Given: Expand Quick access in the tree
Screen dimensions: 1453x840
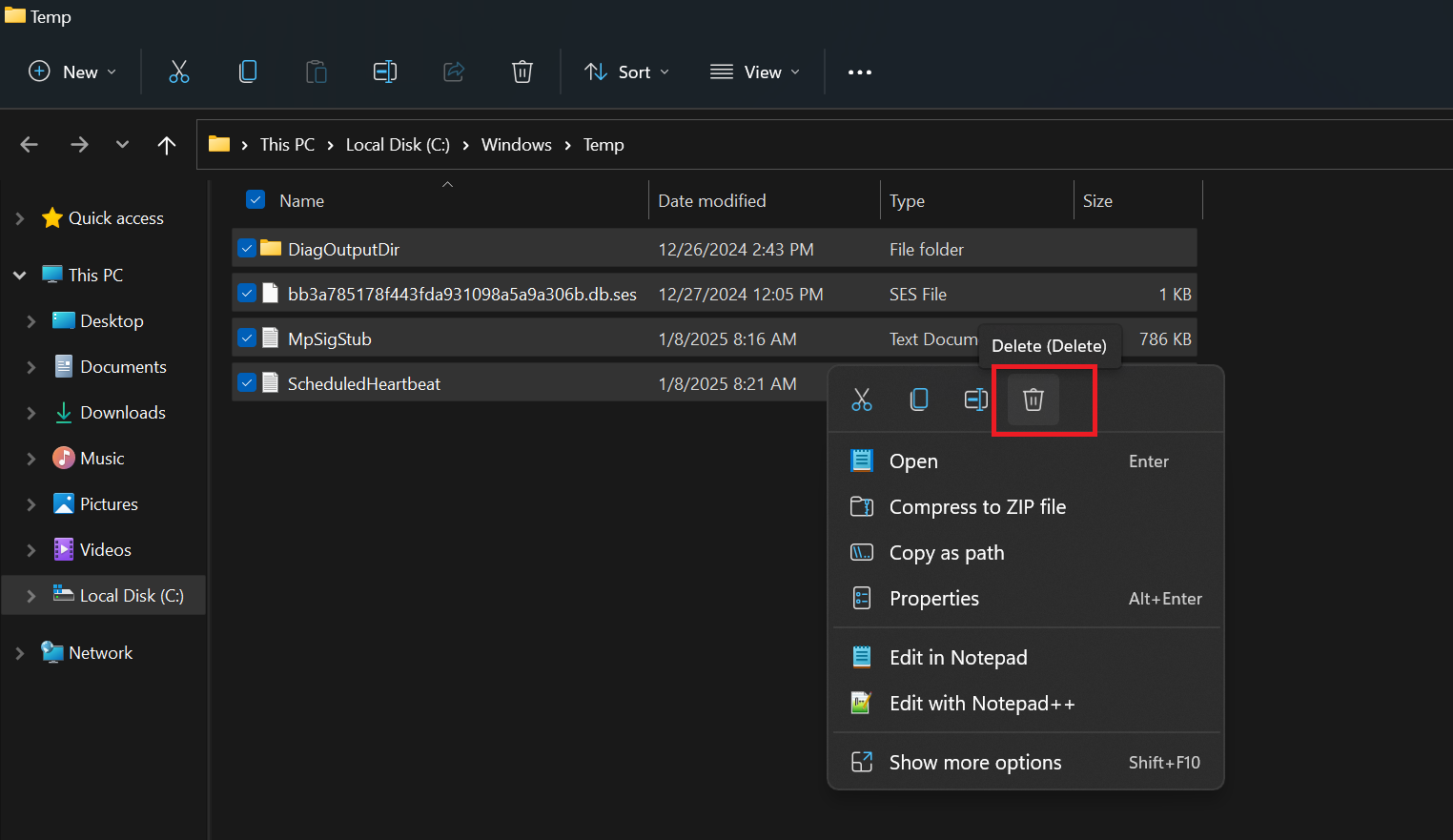Looking at the screenshot, I should tap(20, 218).
